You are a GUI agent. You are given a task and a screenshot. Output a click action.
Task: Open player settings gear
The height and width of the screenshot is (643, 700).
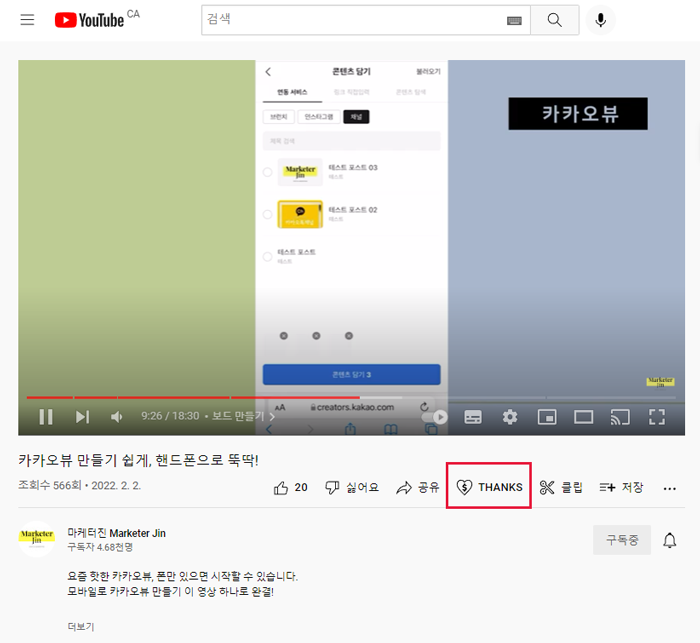tap(510, 417)
